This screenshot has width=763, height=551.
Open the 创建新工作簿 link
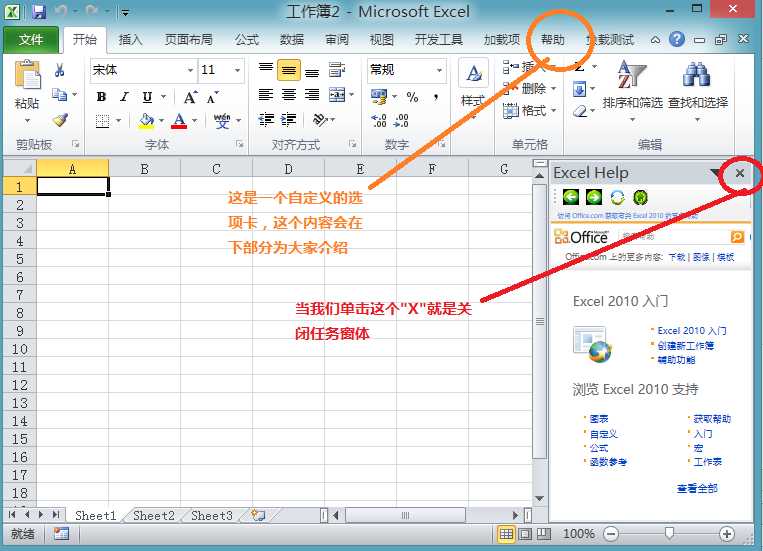click(x=686, y=346)
